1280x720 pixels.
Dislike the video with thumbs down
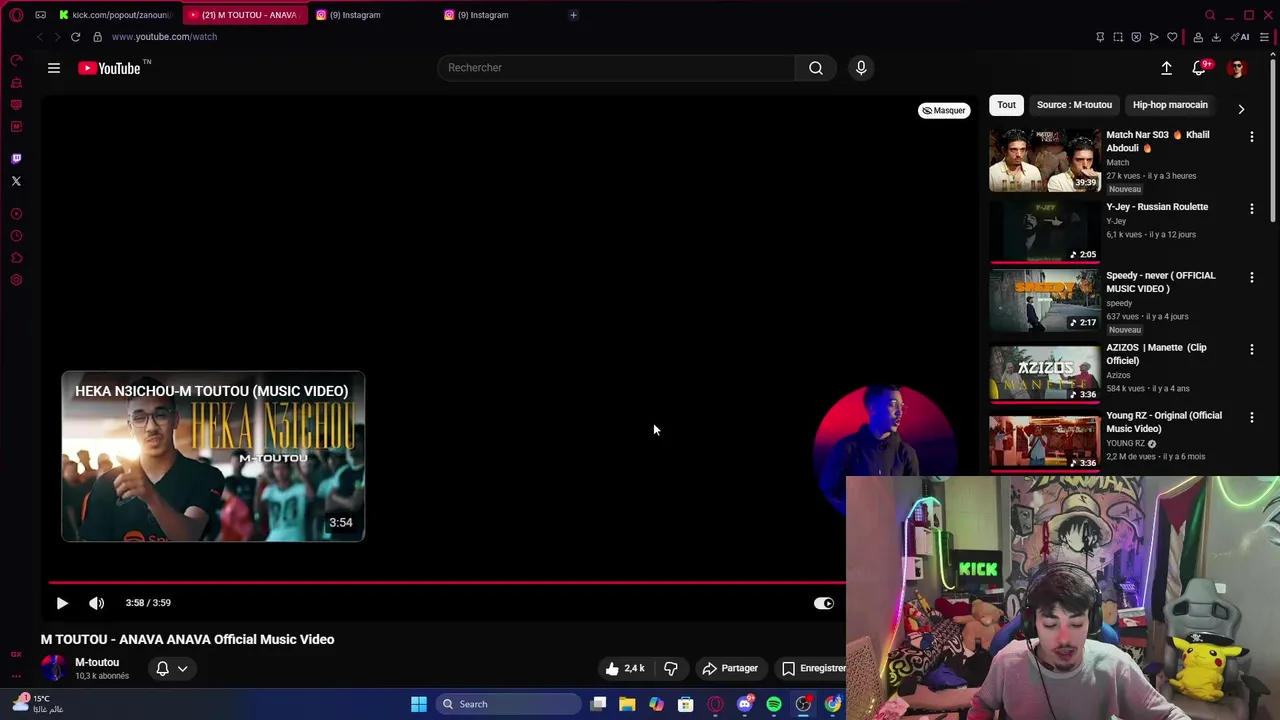pyautogui.click(x=671, y=668)
